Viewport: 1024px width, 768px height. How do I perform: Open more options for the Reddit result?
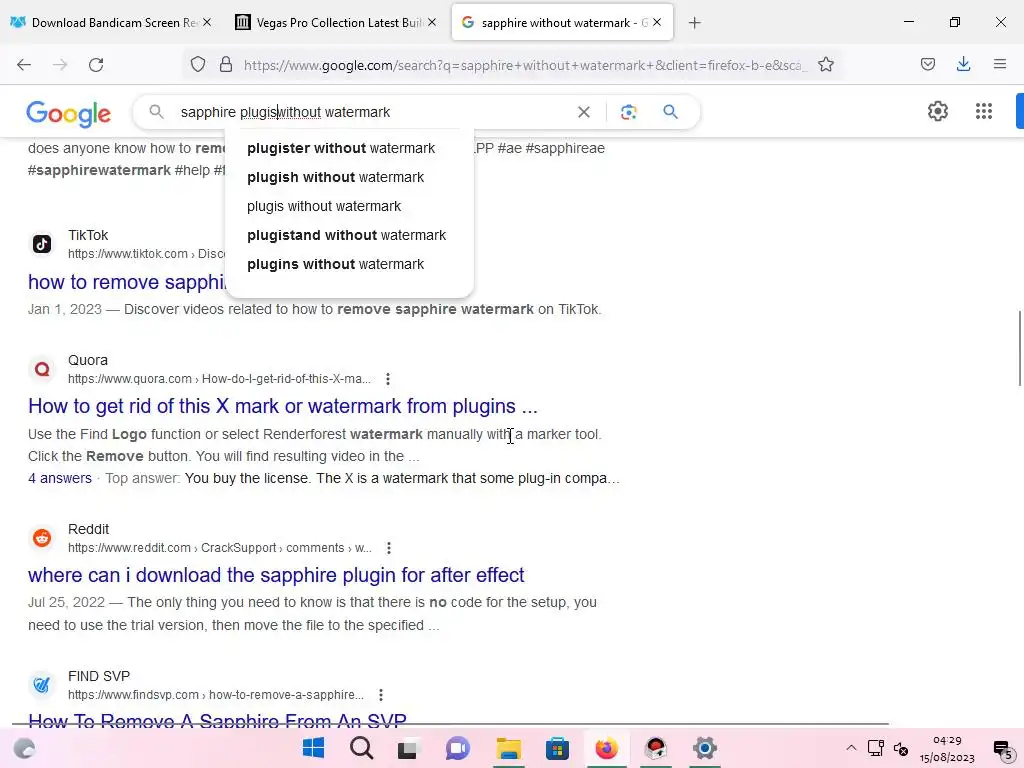[389, 548]
